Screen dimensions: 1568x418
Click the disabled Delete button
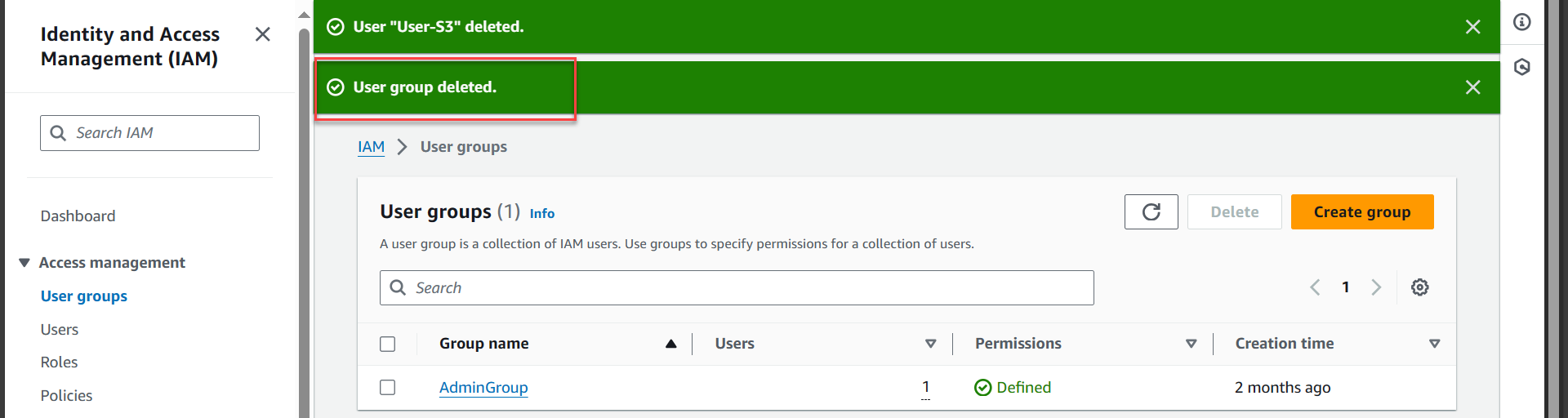[x=1234, y=212]
